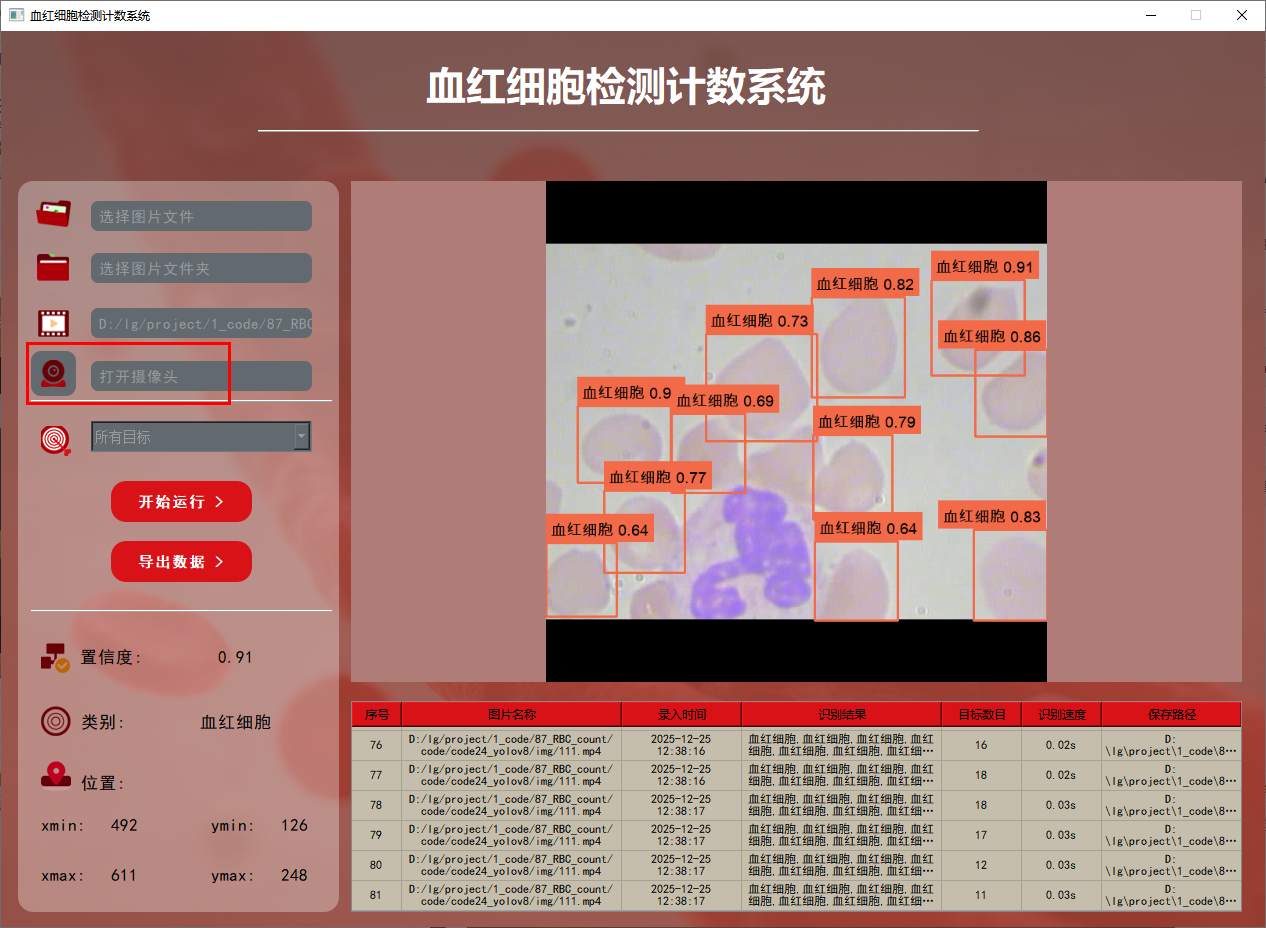Click the webcam camera icon

pos(53,375)
